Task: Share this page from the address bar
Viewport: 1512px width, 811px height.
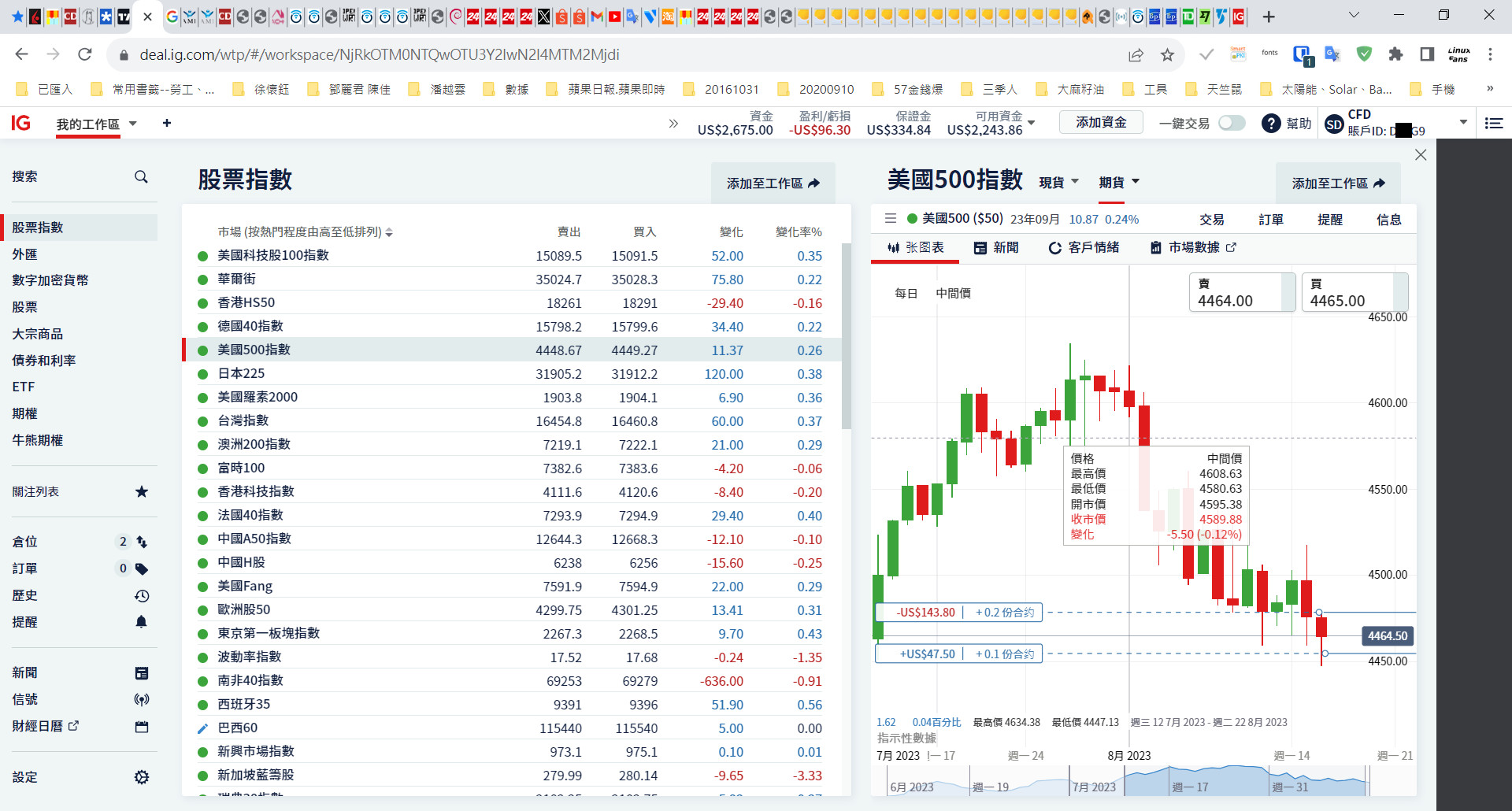Action: [x=1136, y=54]
